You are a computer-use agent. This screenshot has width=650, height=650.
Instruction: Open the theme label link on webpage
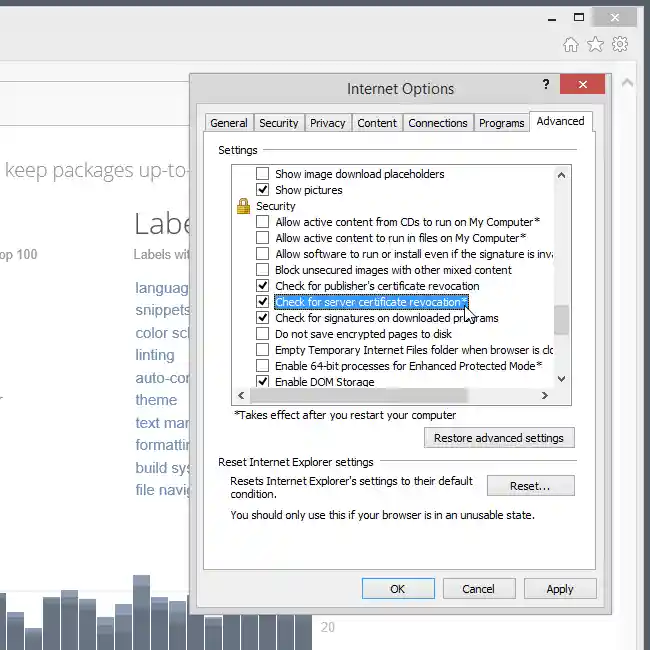click(x=156, y=400)
